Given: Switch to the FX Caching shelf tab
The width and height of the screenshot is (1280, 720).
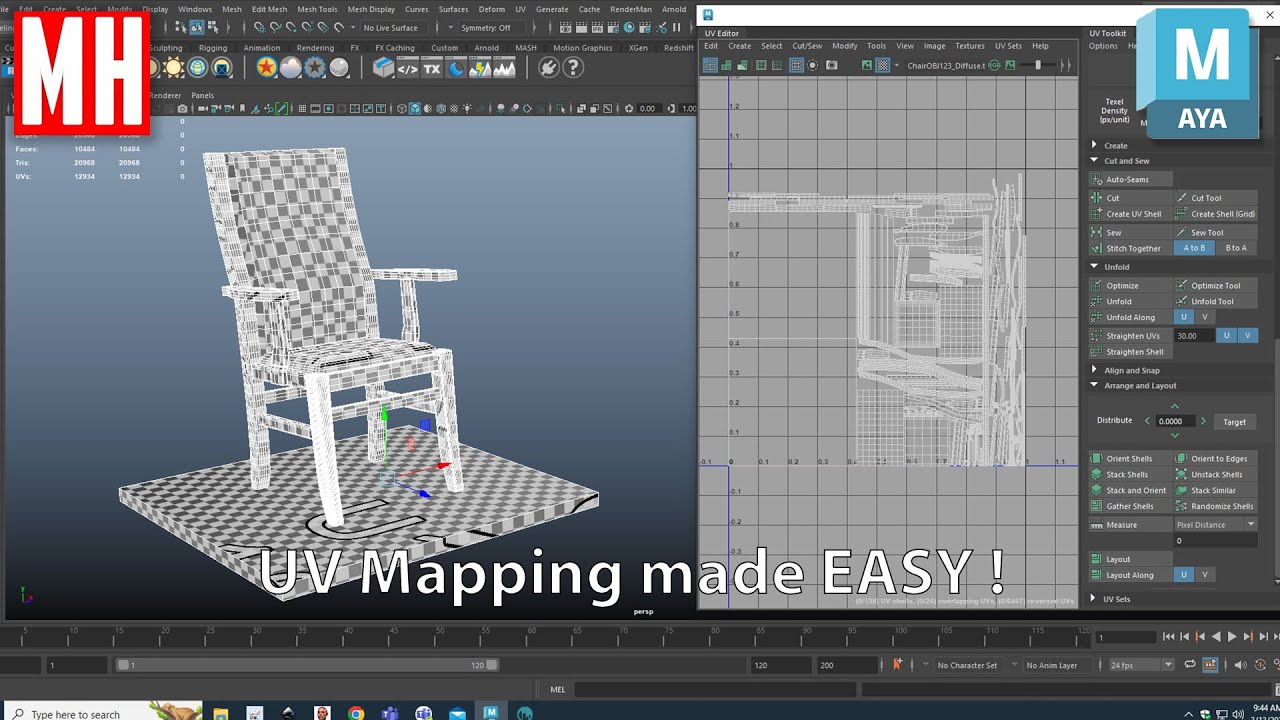Looking at the screenshot, I should click(395, 48).
